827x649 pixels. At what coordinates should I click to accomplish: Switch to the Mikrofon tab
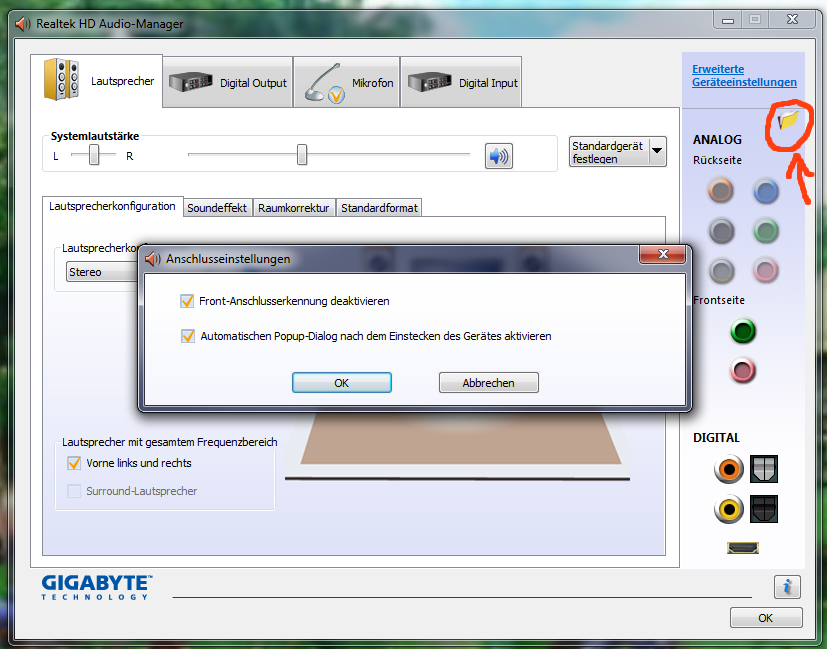(347, 82)
